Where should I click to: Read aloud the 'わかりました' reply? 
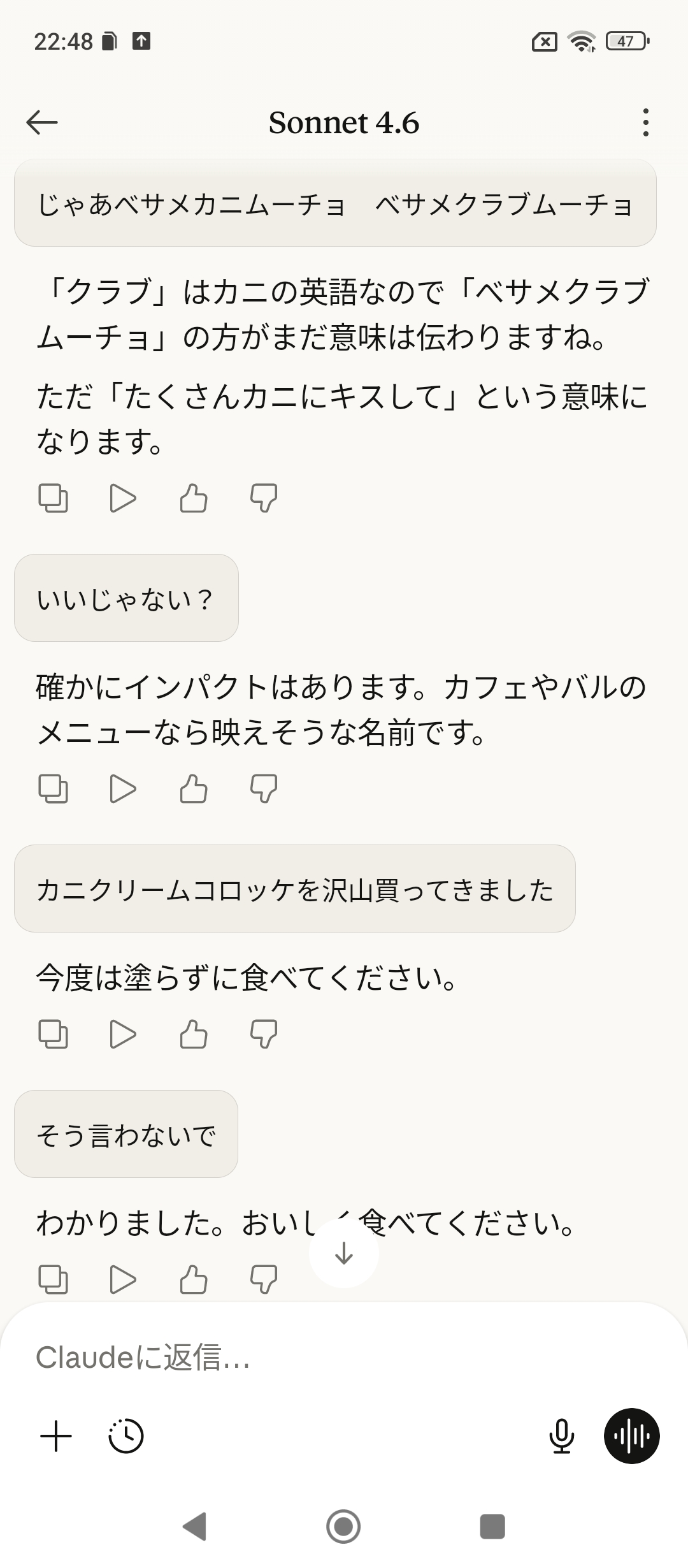pos(123,1279)
